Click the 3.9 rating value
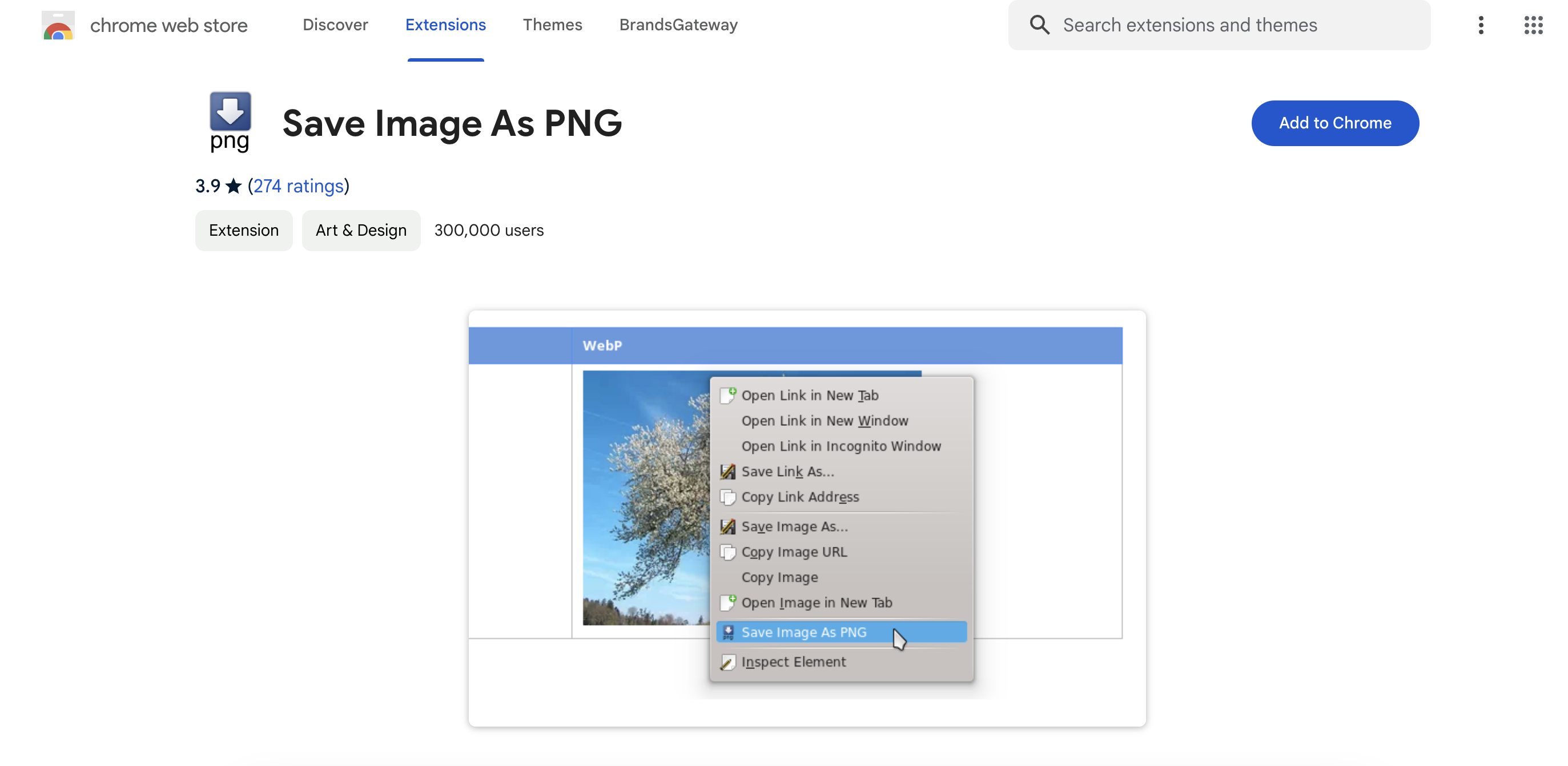The width and height of the screenshot is (1568, 766). (208, 186)
